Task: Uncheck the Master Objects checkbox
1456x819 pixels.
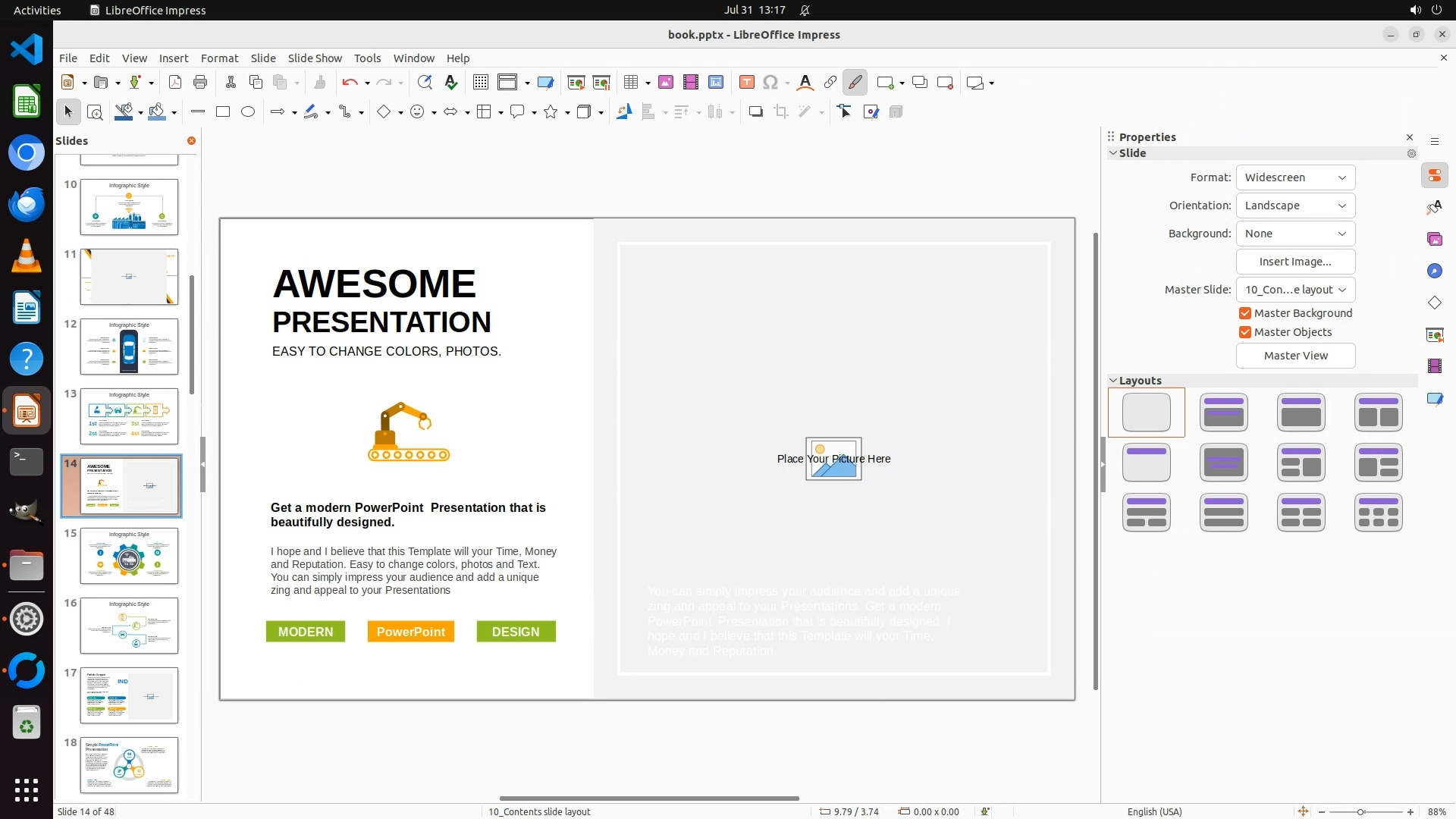Action: click(1244, 332)
